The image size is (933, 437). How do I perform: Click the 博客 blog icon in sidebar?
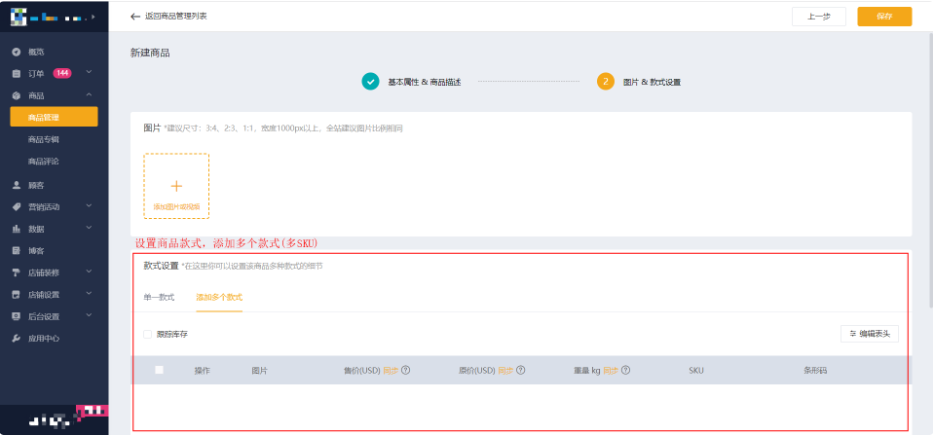[x=16, y=250]
